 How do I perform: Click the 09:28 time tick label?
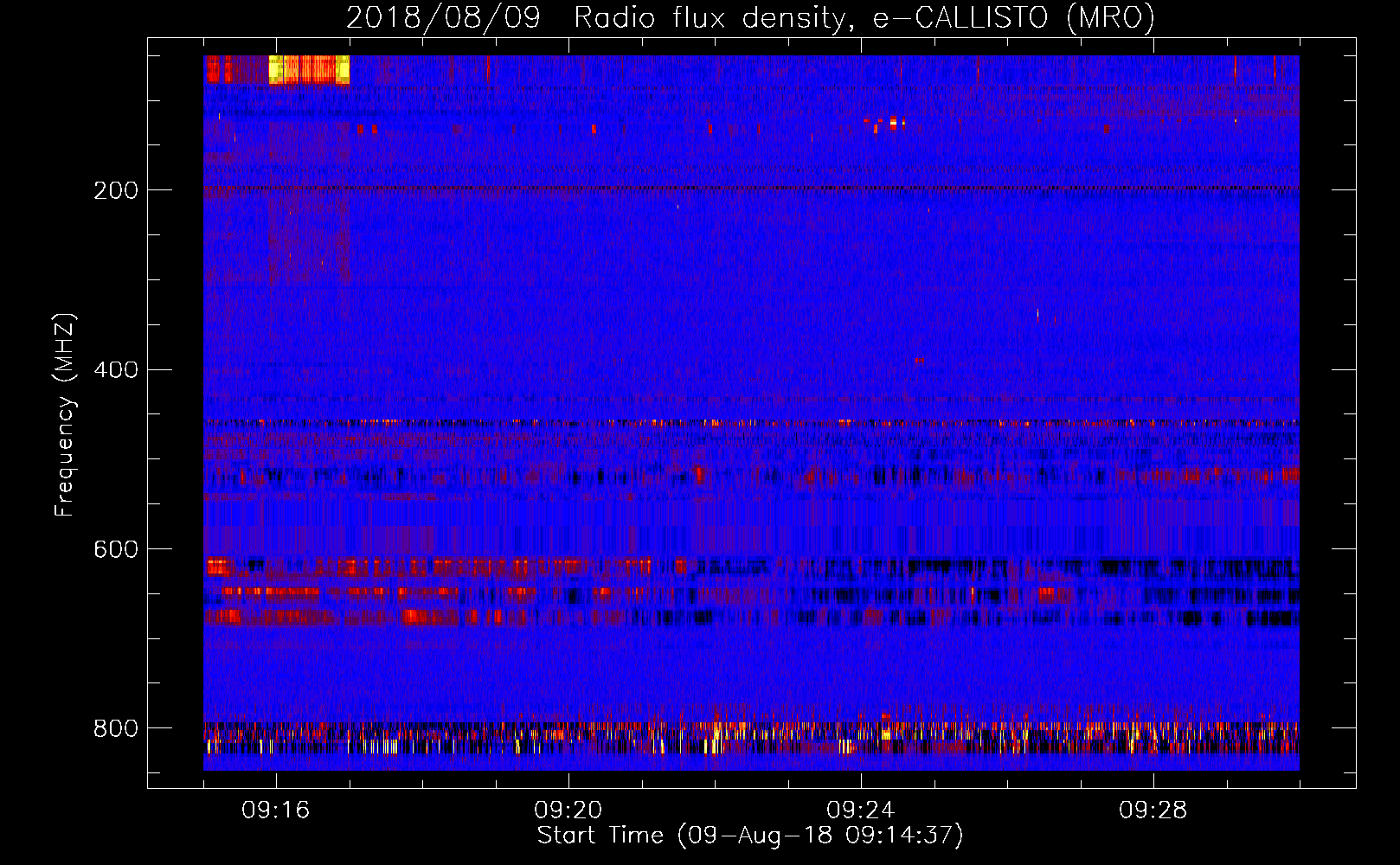coord(1153,811)
